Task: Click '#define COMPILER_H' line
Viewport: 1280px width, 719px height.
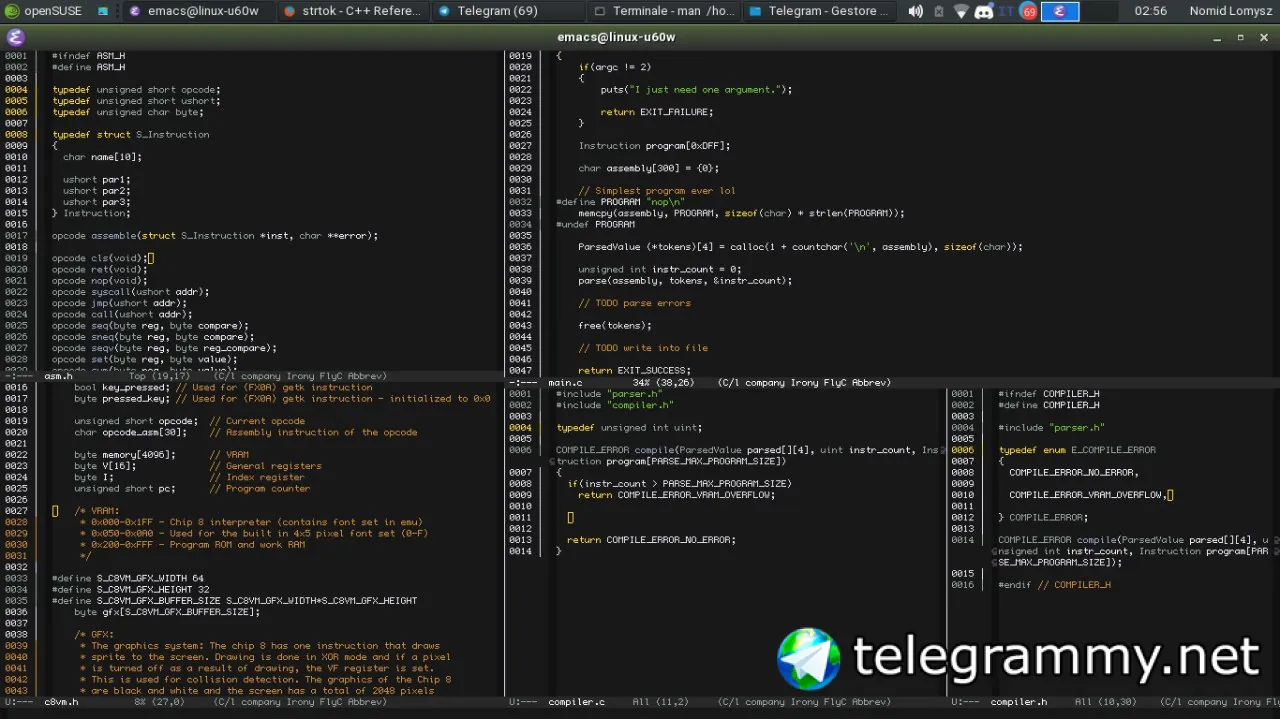Action: [x=1048, y=405]
